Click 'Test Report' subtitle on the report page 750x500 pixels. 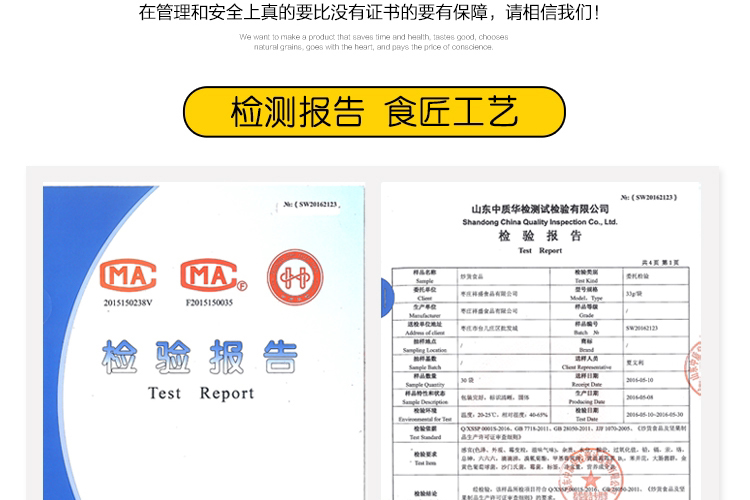540,250
